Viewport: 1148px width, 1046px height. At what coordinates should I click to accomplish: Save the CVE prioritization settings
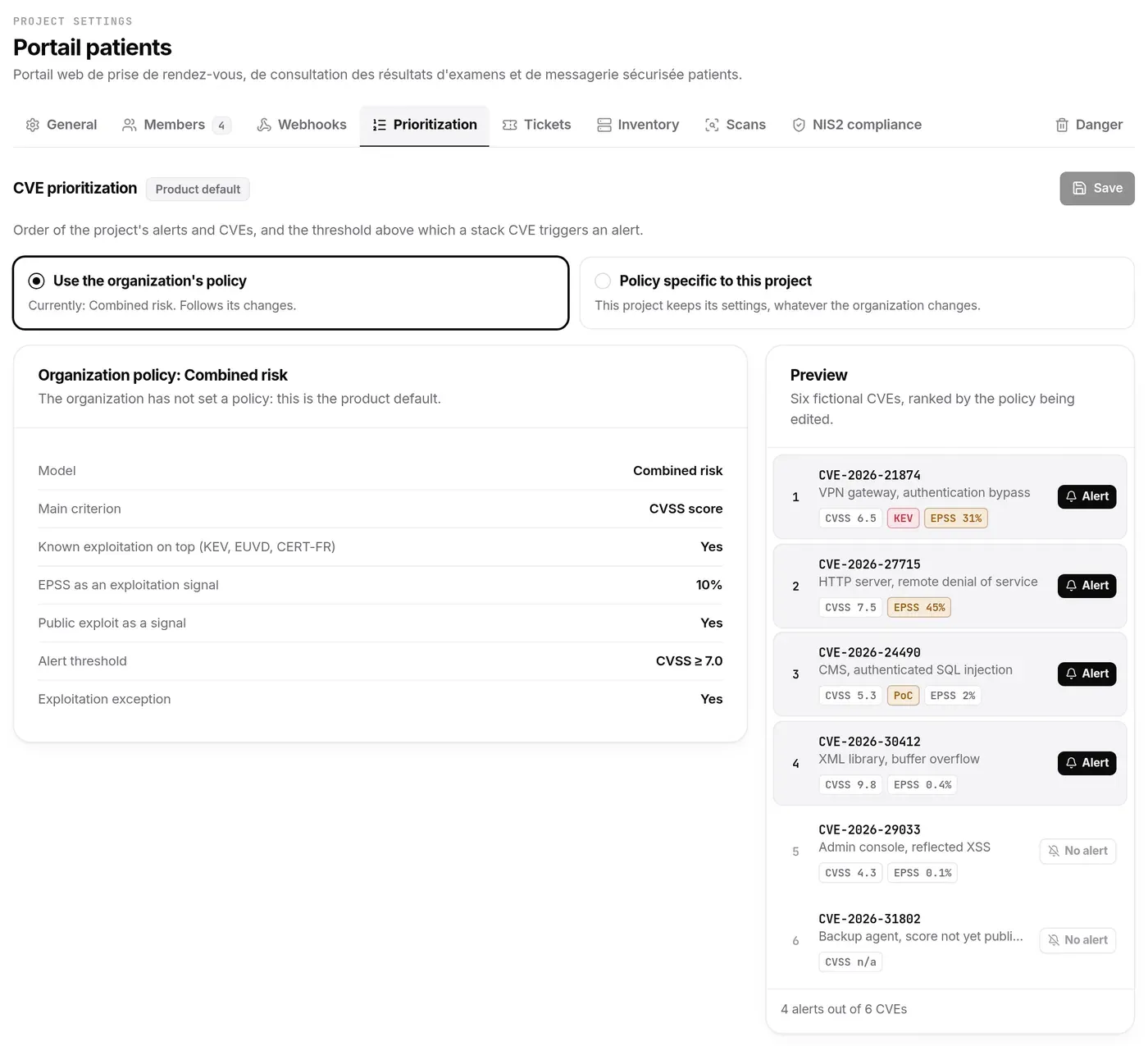point(1097,188)
